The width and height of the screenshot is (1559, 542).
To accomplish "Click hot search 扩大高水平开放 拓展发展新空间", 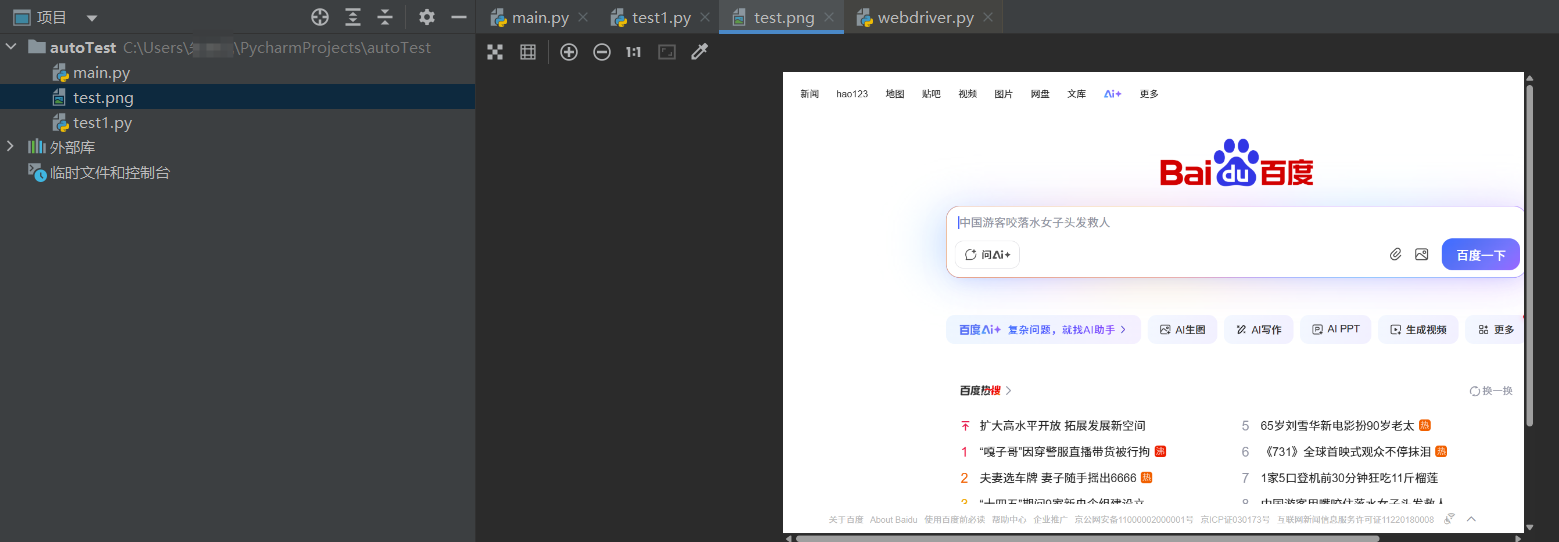I will [1063, 426].
